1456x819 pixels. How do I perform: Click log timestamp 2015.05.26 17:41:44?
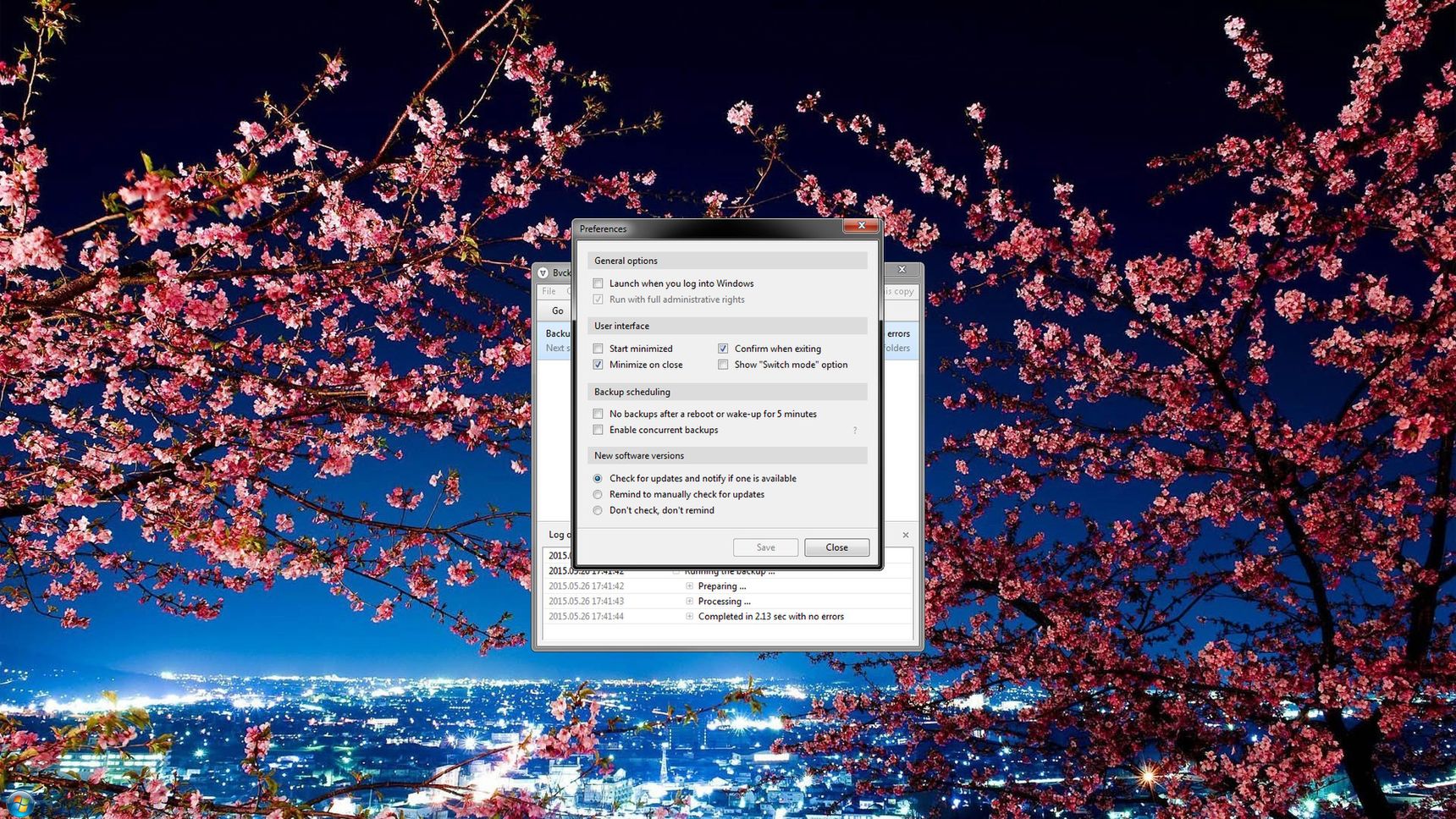tap(586, 616)
